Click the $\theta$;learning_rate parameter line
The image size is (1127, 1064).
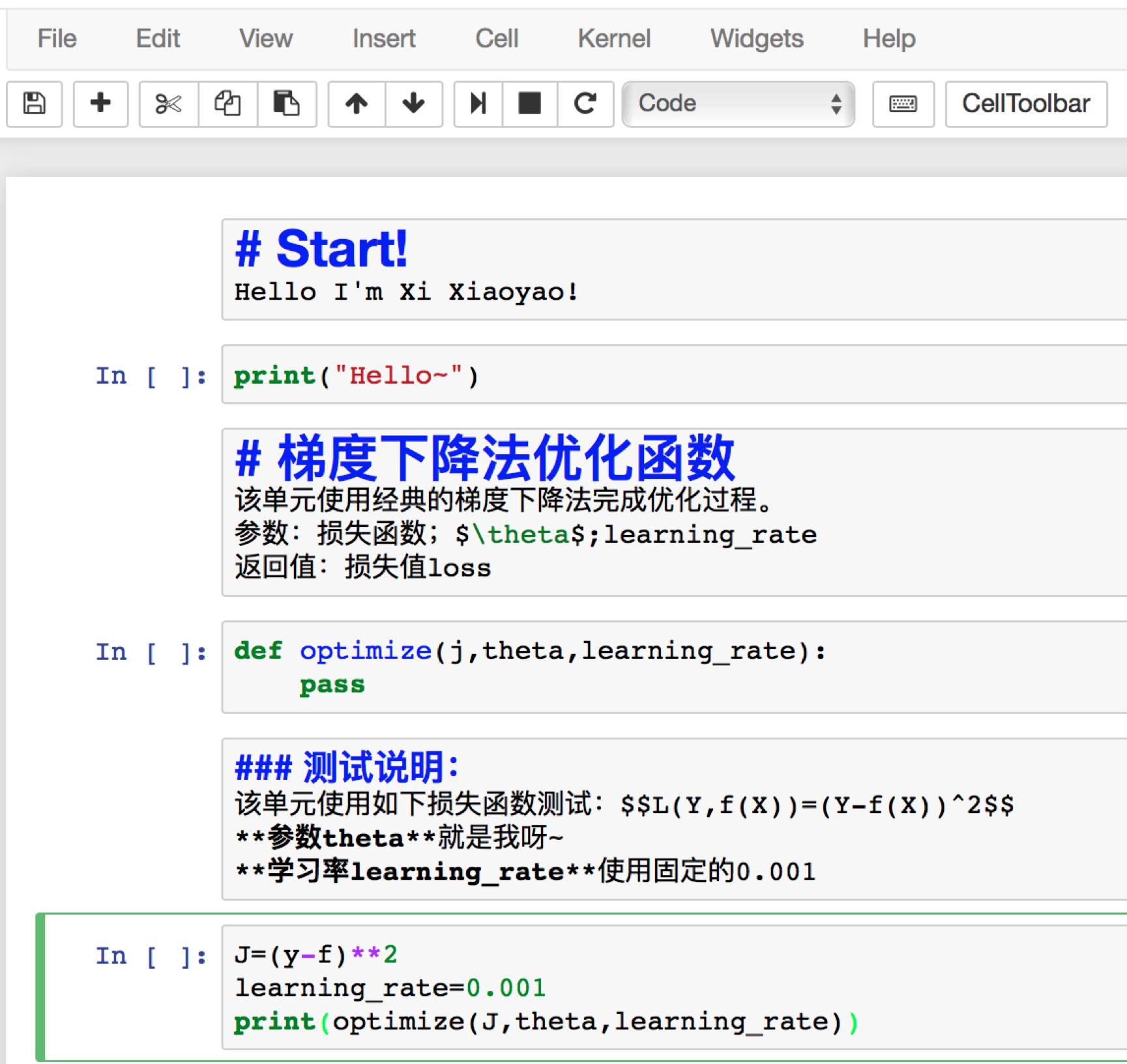pos(525,534)
